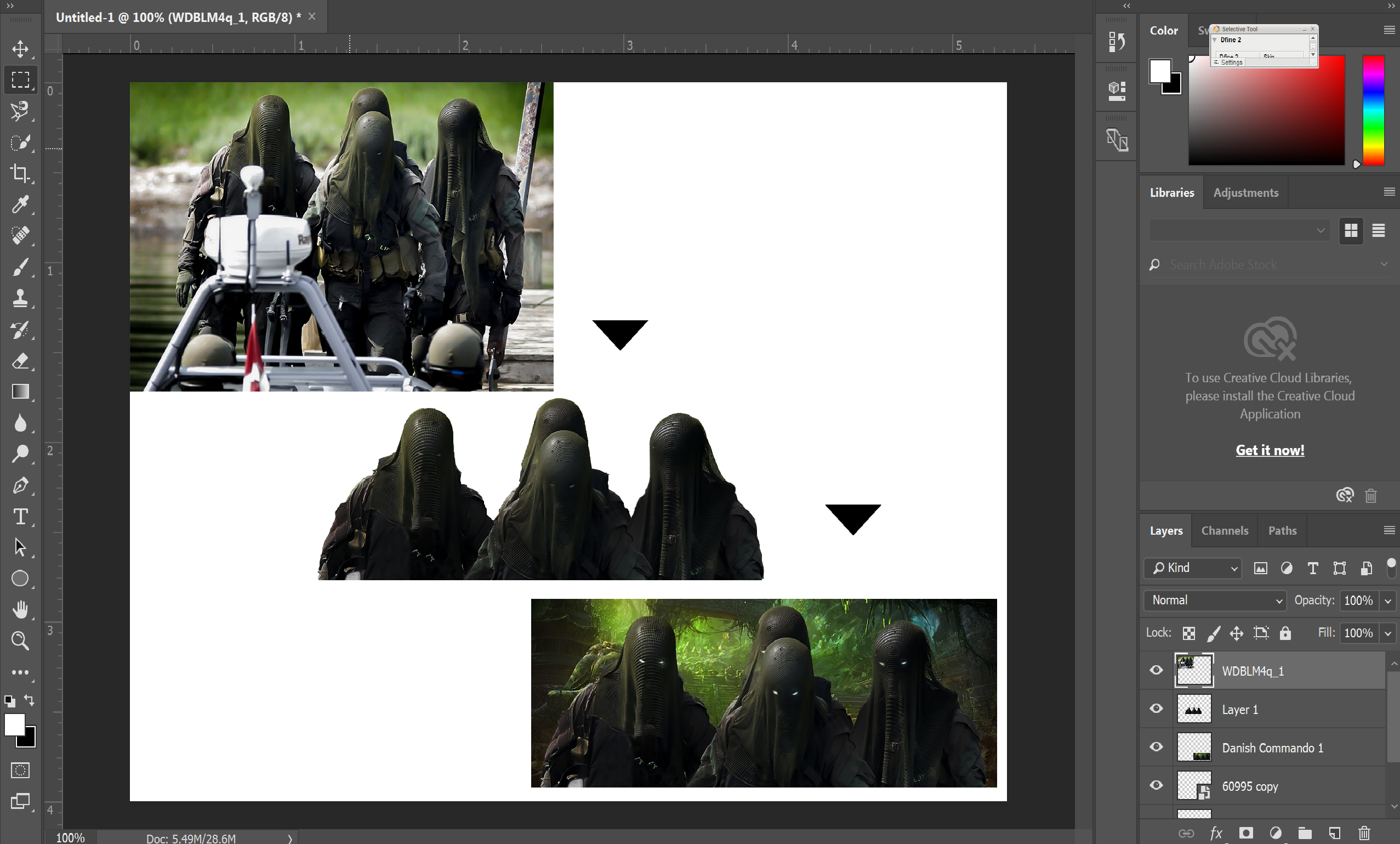Image resolution: width=1400 pixels, height=844 pixels.
Task: Switch to the Channels tab
Action: (1225, 530)
